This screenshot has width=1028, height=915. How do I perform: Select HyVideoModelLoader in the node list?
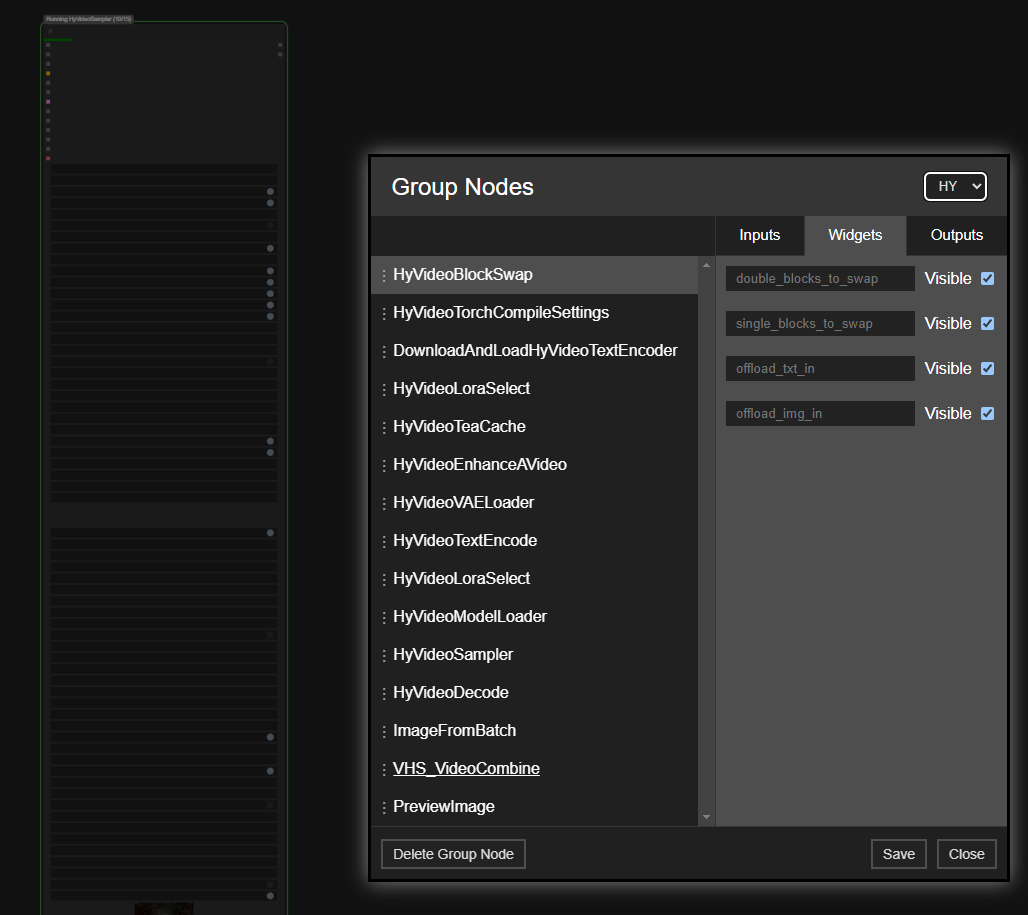point(534,617)
